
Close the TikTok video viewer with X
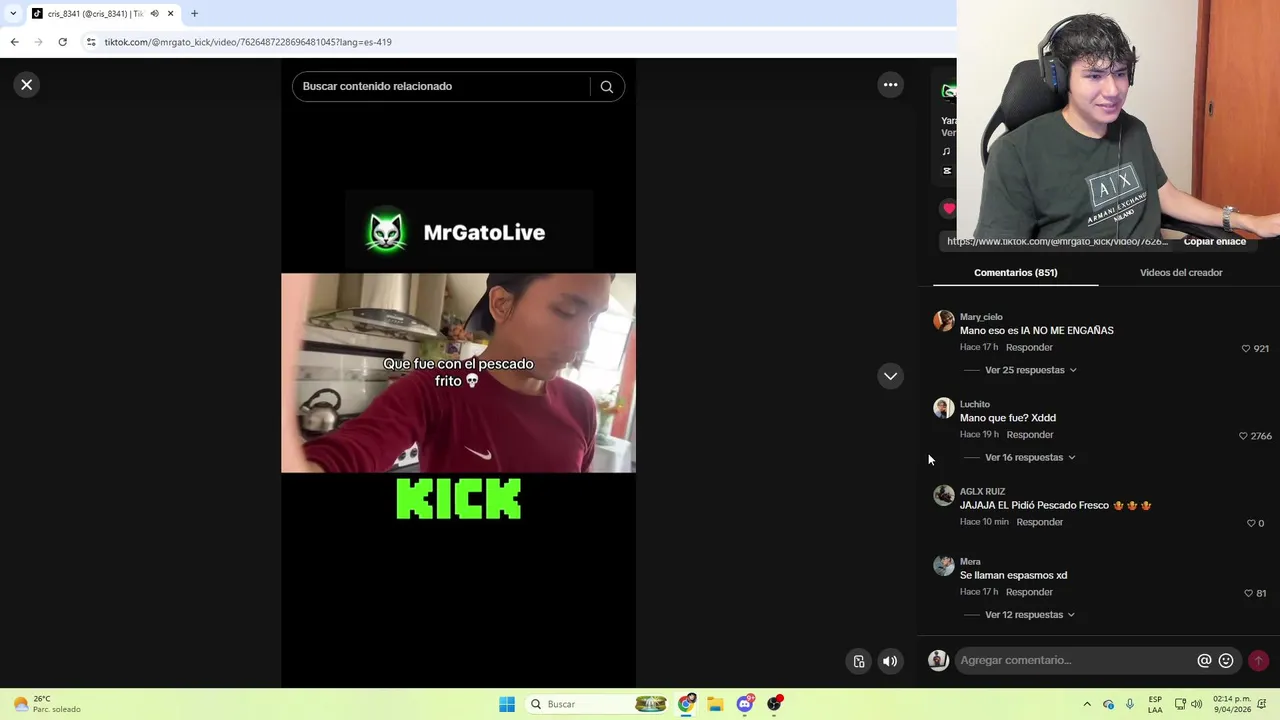point(27,85)
